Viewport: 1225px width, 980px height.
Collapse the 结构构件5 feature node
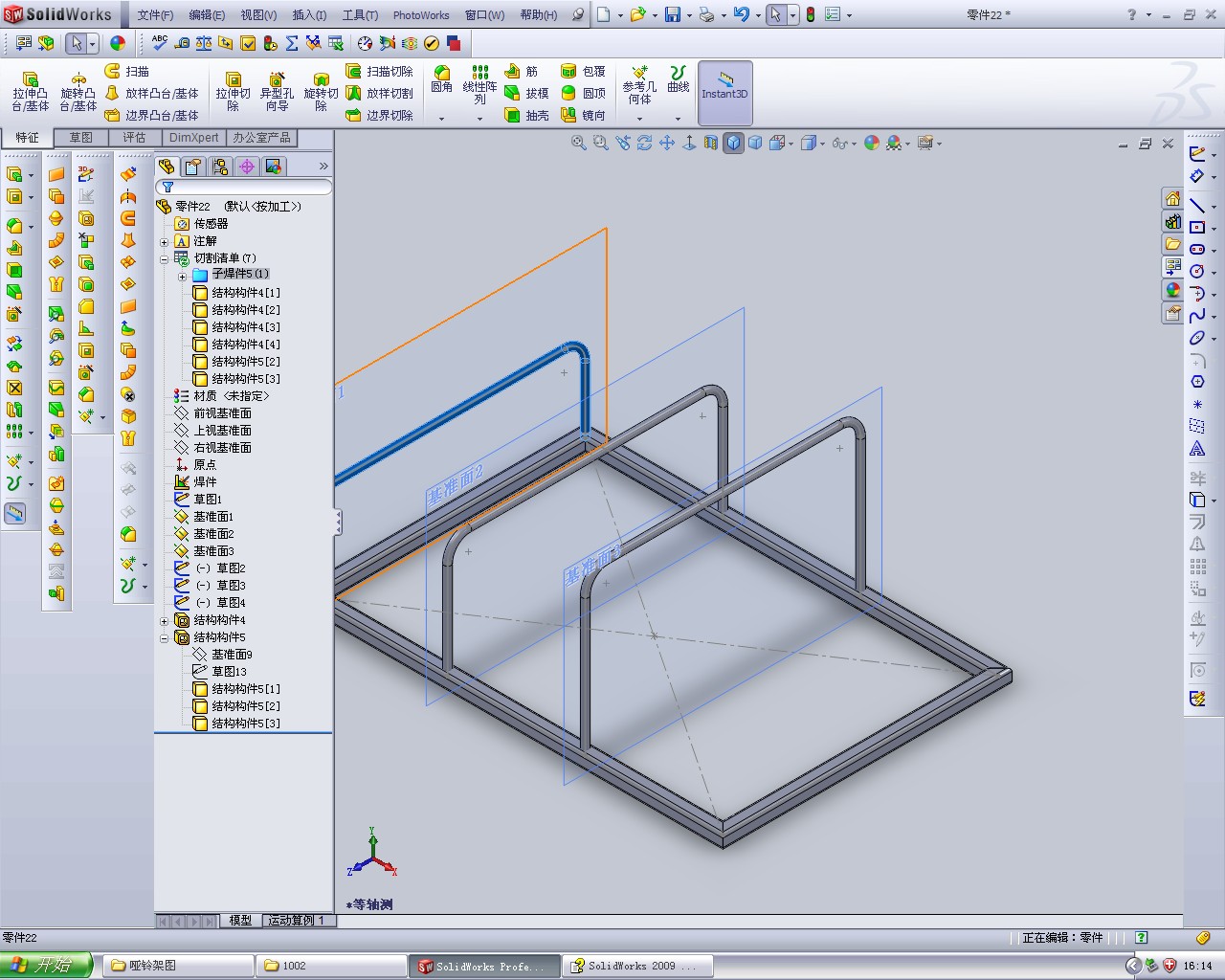pyautogui.click(x=164, y=637)
